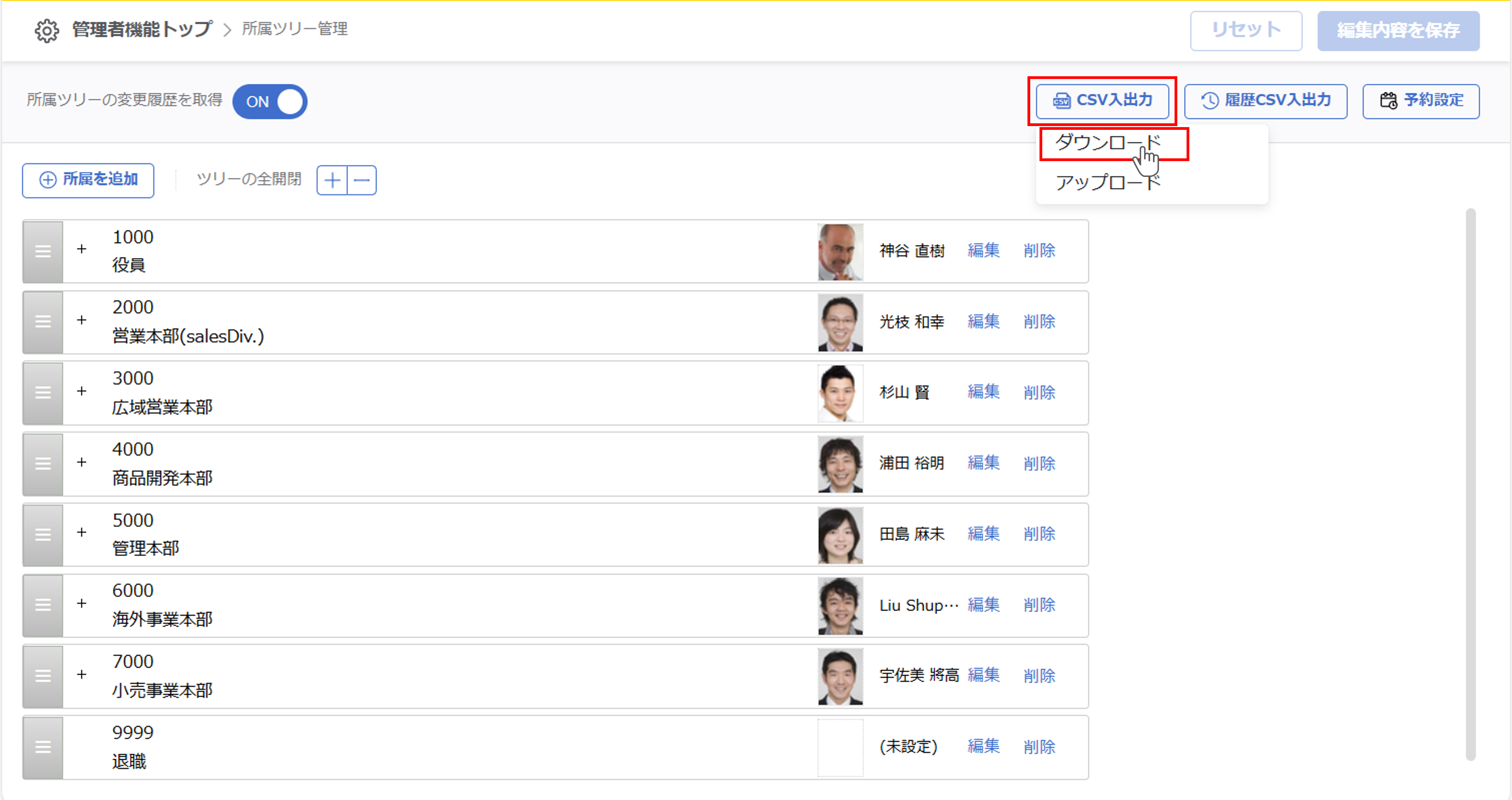1512x800 pixels.
Task: Click the drag handle icon of 退職 row
Action: pyautogui.click(x=43, y=747)
